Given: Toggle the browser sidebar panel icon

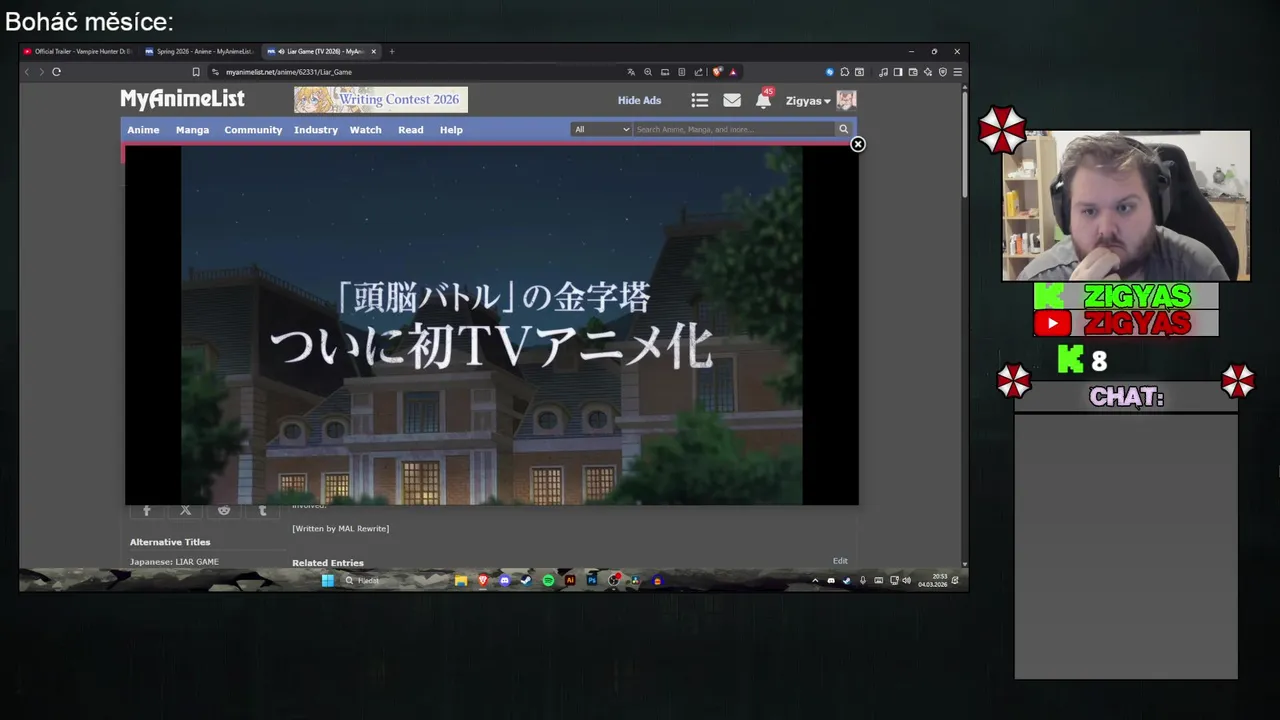Looking at the screenshot, I should (x=898, y=72).
